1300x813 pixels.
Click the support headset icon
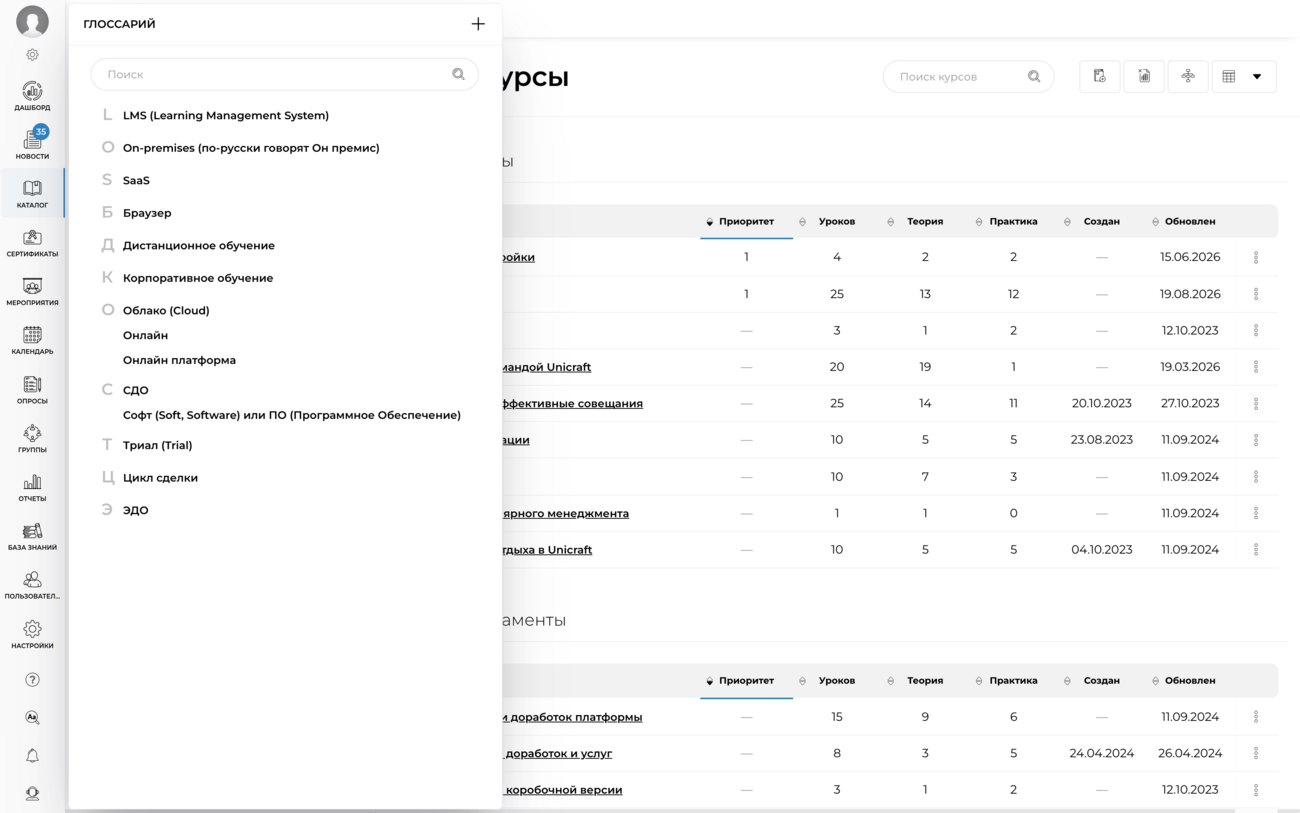pos(32,794)
